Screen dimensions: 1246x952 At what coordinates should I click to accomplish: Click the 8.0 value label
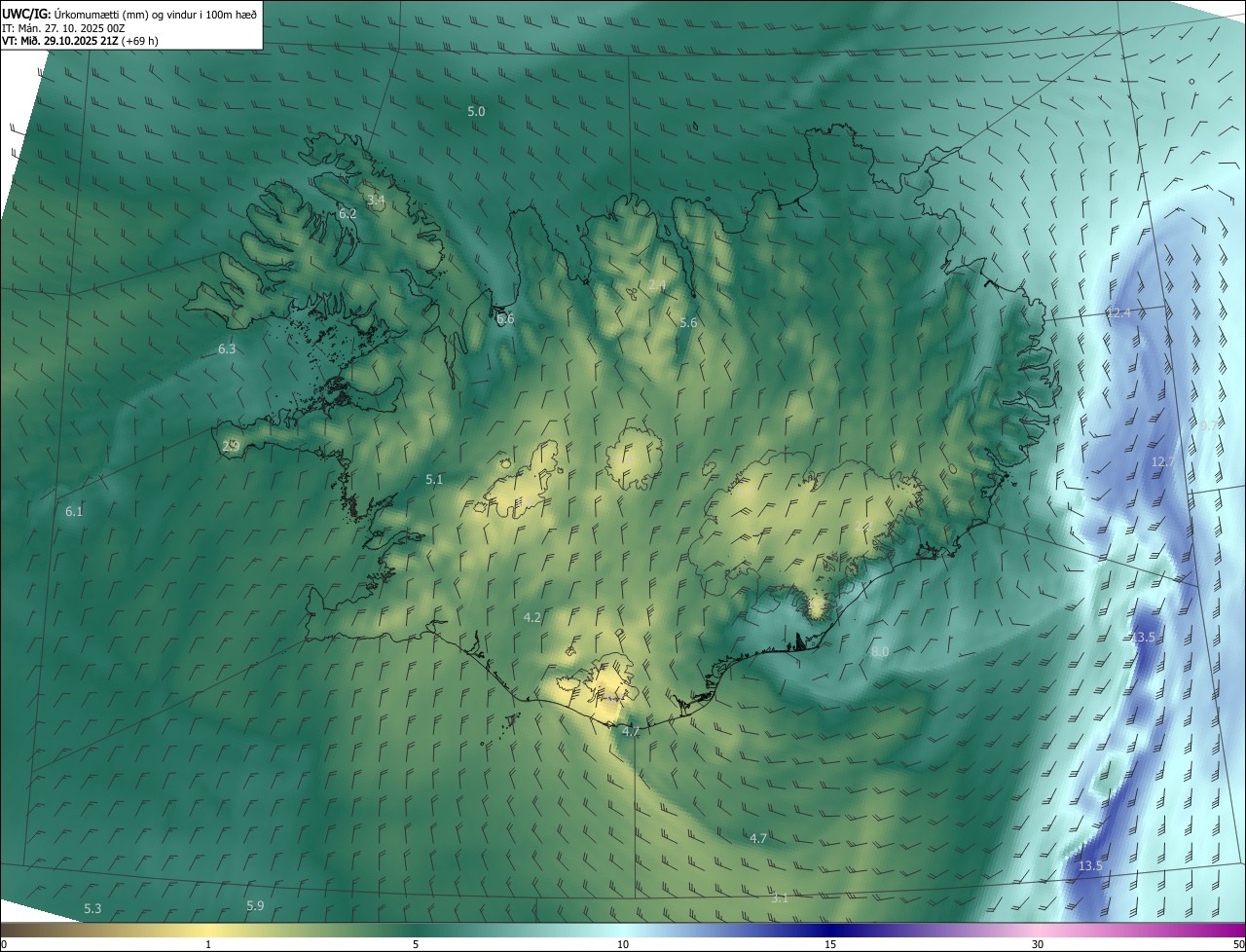click(x=880, y=652)
